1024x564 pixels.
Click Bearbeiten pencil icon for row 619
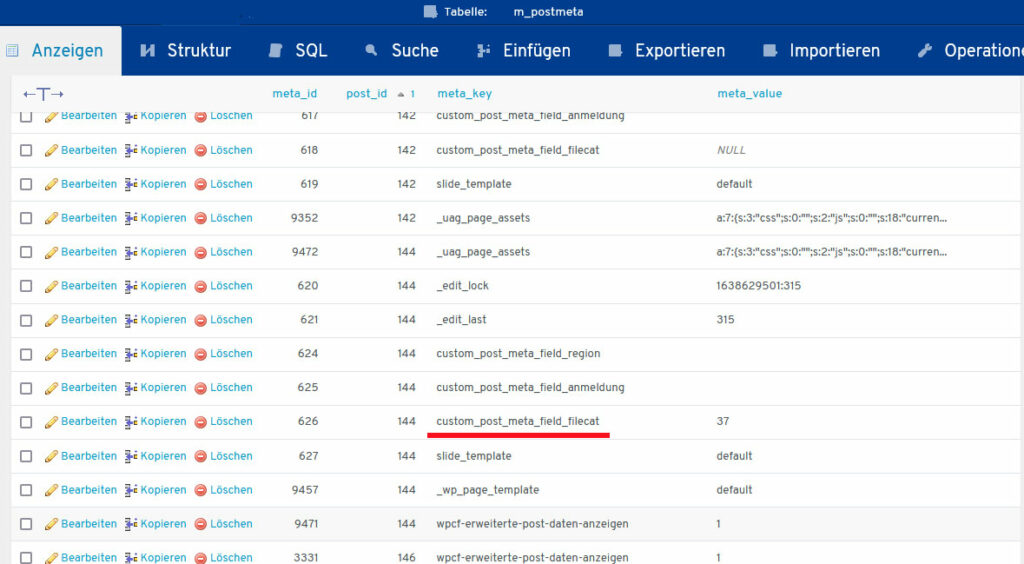[51, 184]
